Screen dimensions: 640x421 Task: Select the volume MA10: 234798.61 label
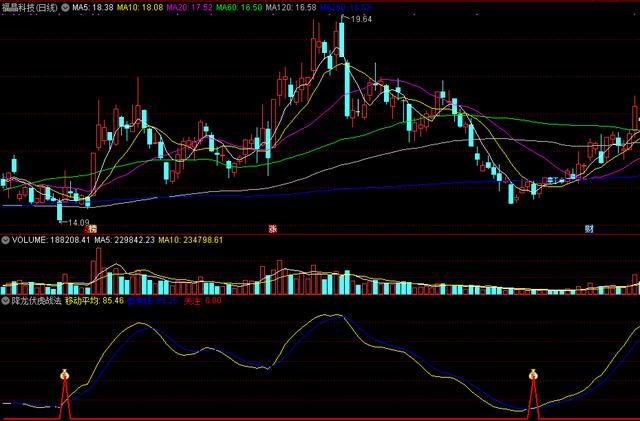click(x=200, y=240)
